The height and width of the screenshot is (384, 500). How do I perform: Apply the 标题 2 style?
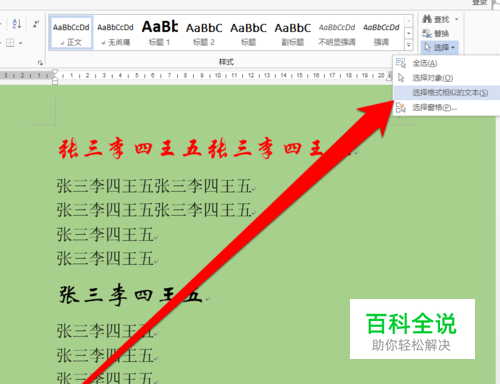coord(204,34)
